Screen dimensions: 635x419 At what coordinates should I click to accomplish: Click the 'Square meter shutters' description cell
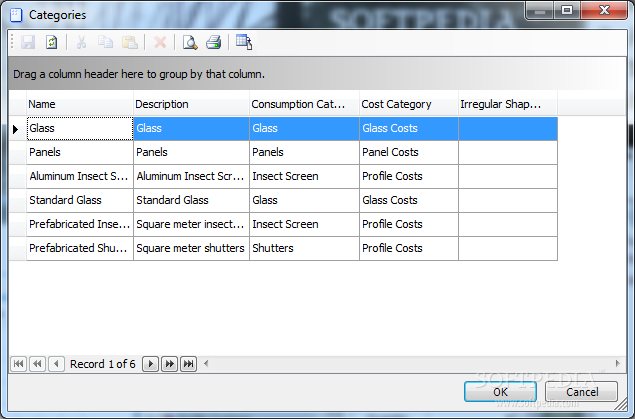[x=191, y=248]
